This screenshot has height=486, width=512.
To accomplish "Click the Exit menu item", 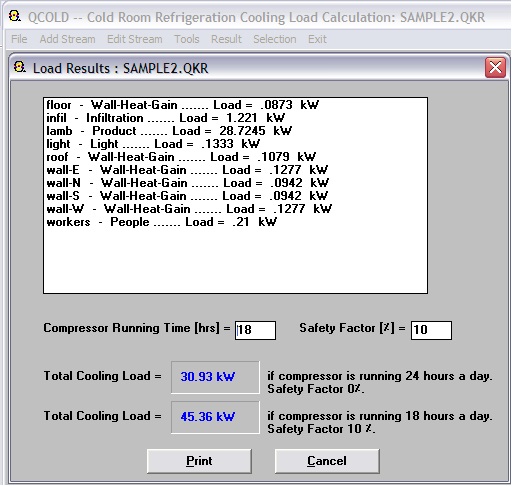I will pos(317,39).
